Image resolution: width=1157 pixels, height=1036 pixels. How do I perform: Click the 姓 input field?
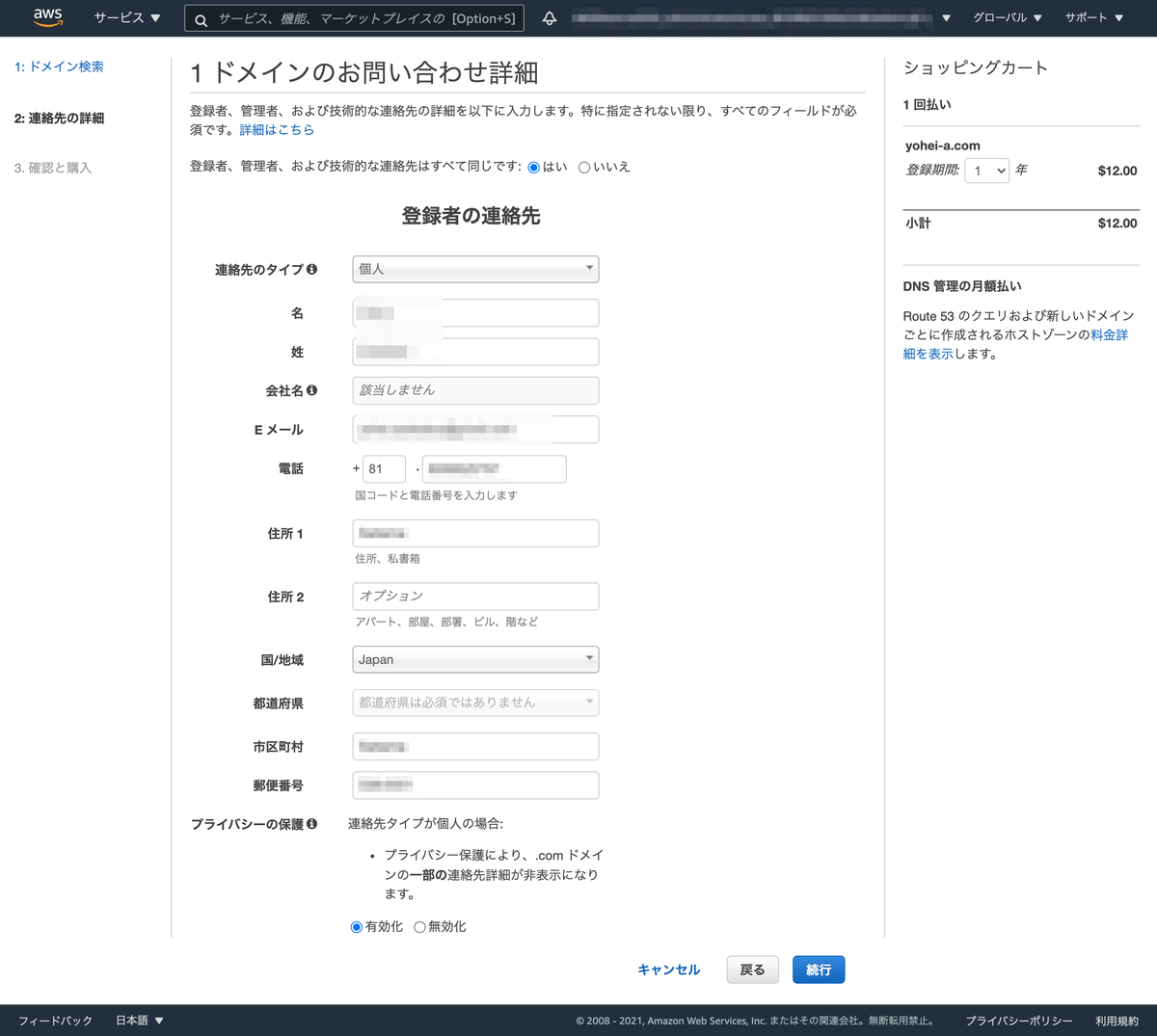(475, 352)
